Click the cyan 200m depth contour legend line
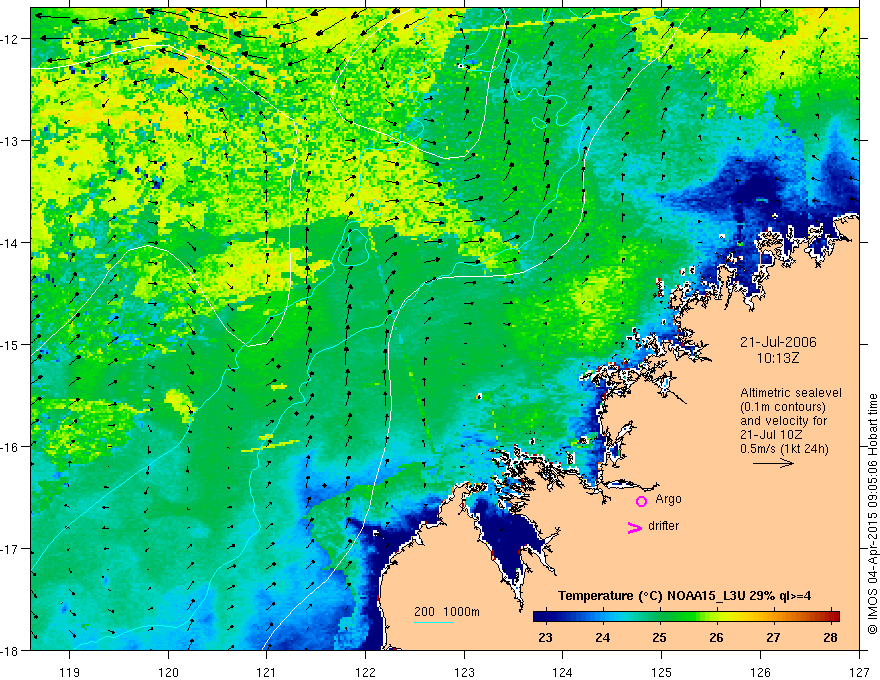Image resolution: width=880 pixels, height=680 pixels. [434, 622]
